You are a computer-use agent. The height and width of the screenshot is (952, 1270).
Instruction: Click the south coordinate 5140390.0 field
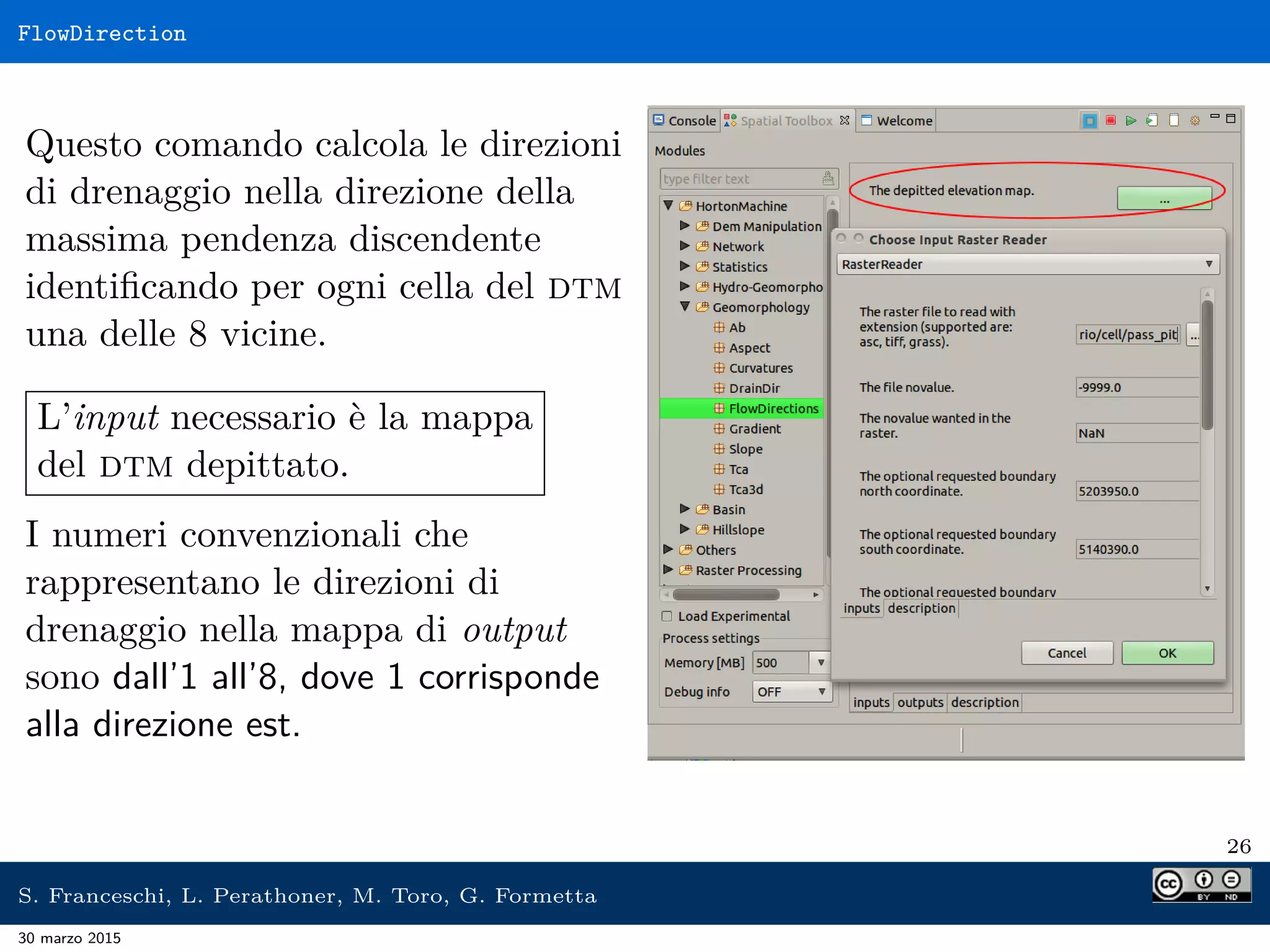pyautogui.click(x=1137, y=549)
